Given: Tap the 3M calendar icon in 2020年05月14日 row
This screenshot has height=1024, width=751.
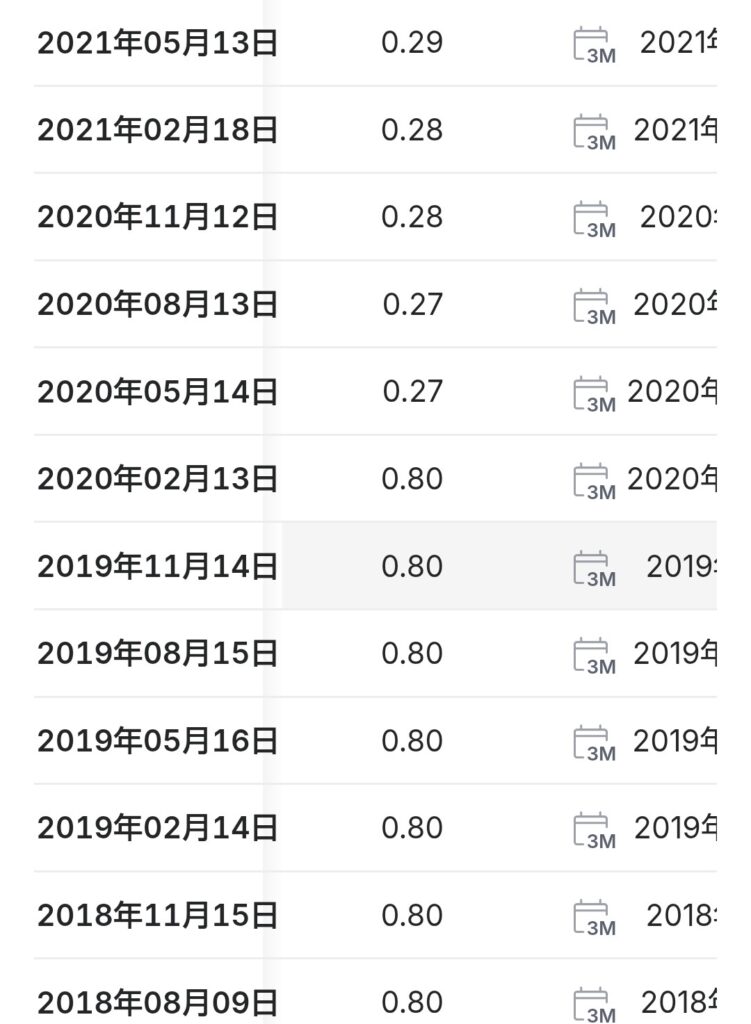Looking at the screenshot, I should [593, 394].
